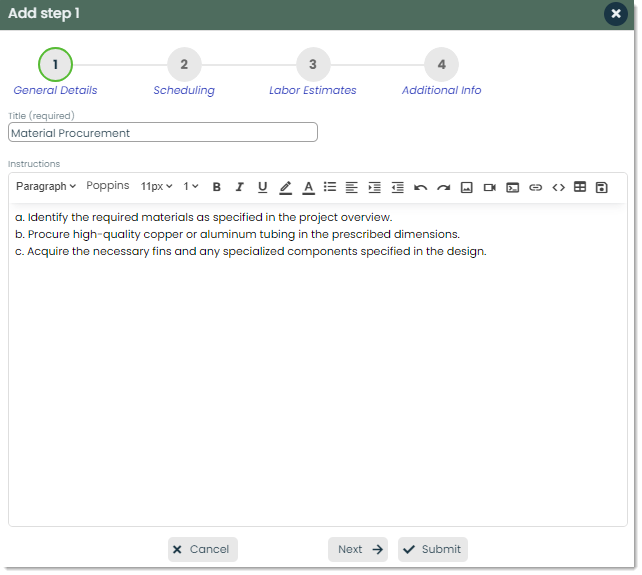
Task: Click the Next button
Action: (x=358, y=549)
